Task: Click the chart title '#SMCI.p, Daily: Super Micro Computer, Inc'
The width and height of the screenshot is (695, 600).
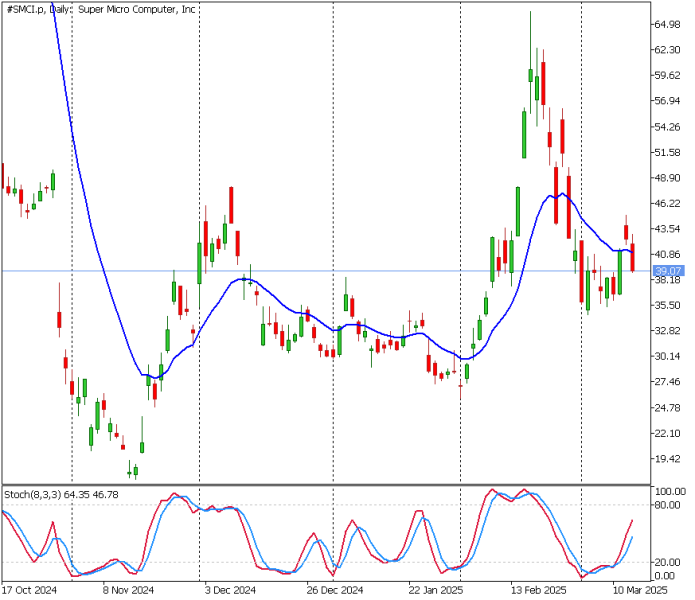Action: click(x=102, y=9)
